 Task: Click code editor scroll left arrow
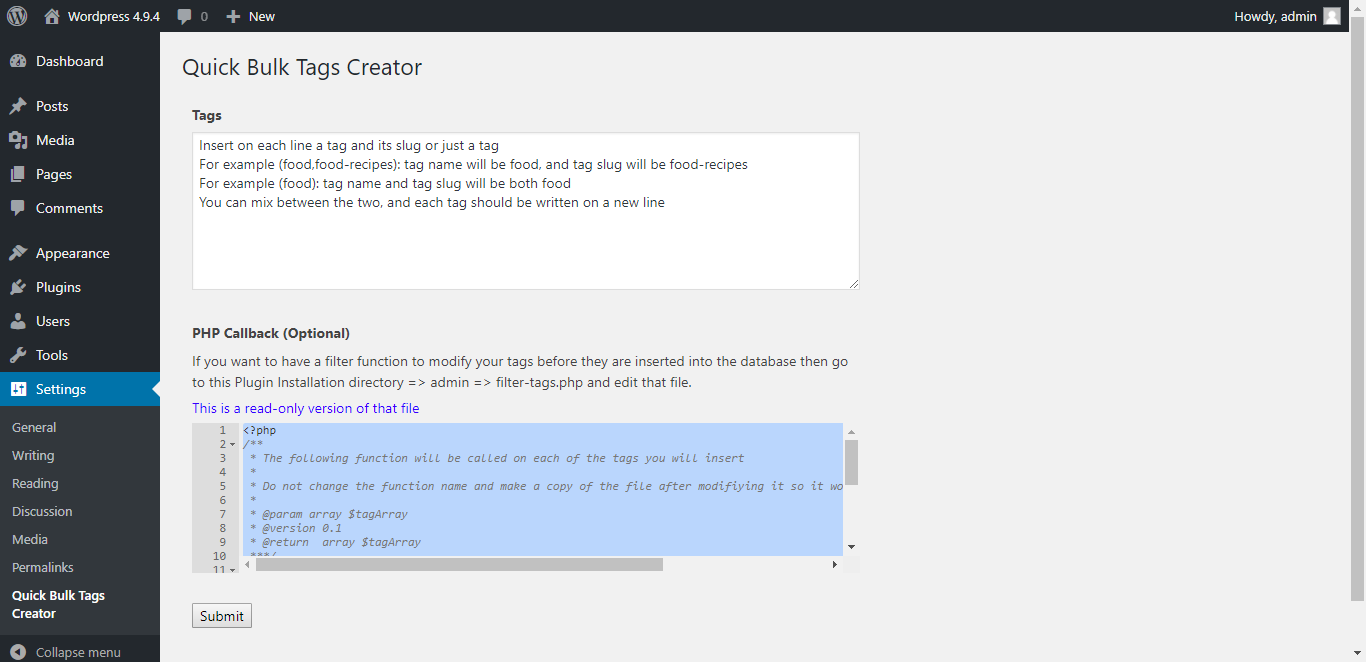[x=248, y=565]
